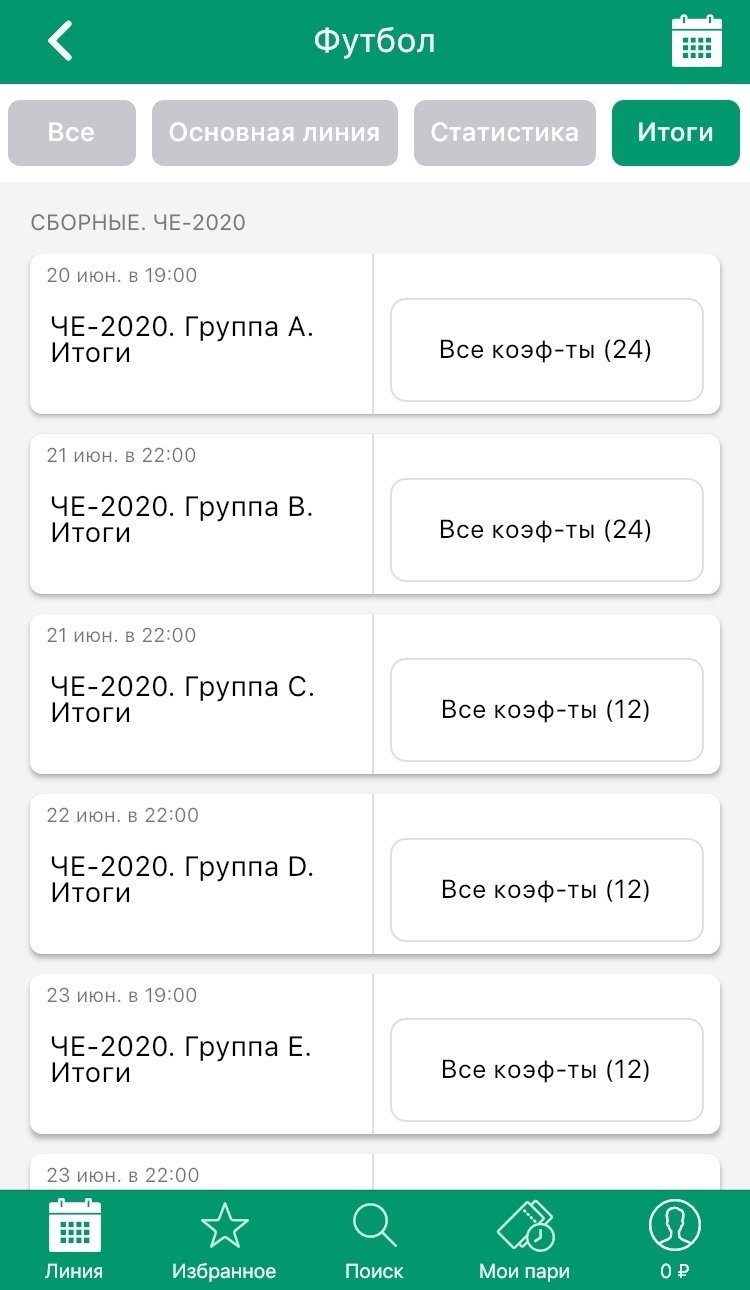Tap the Мои пари ticket icon
The image size is (750, 1290).
tap(525, 1226)
